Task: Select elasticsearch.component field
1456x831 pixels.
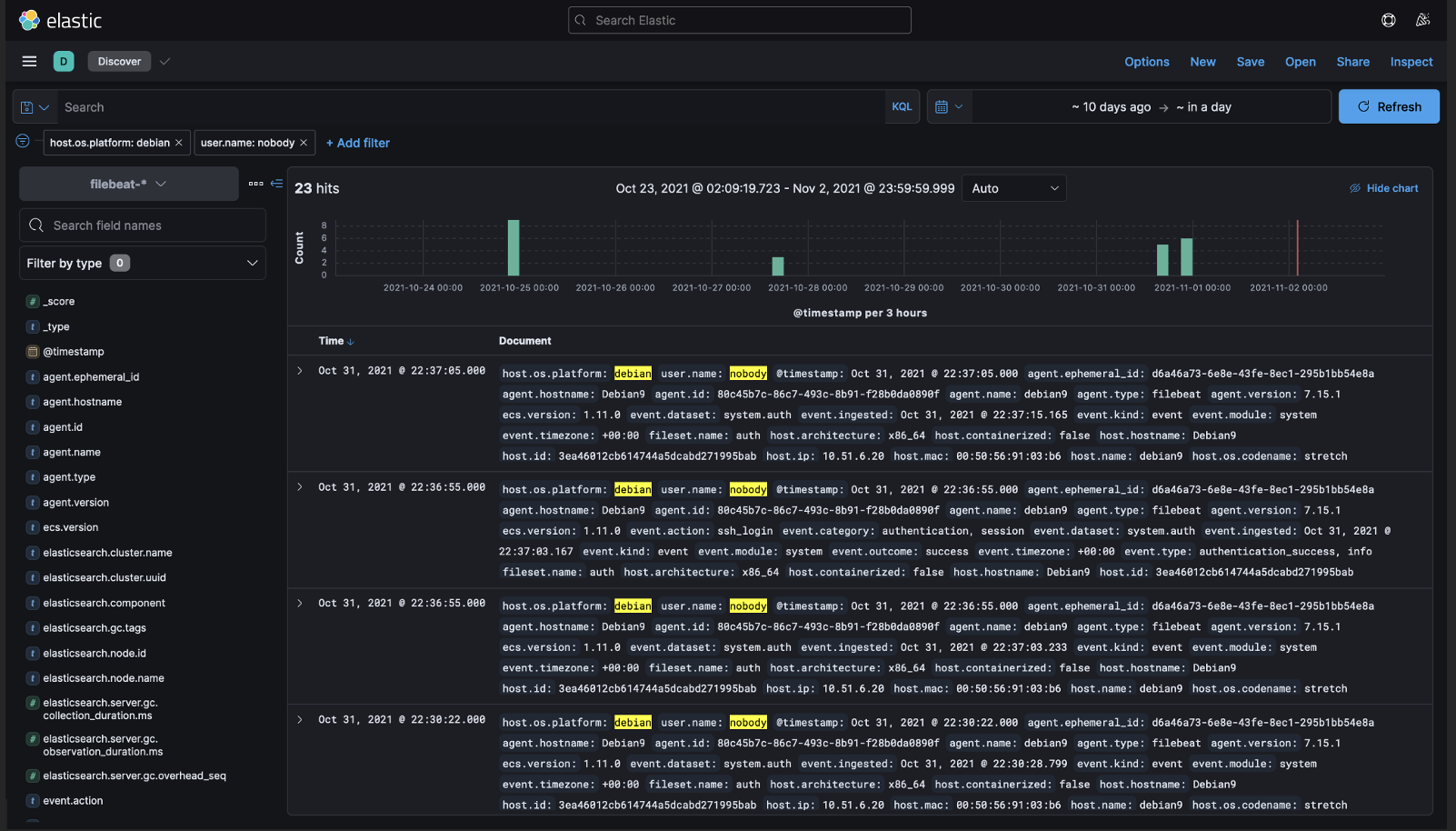Action: pyautogui.click(x=105, y=603)
